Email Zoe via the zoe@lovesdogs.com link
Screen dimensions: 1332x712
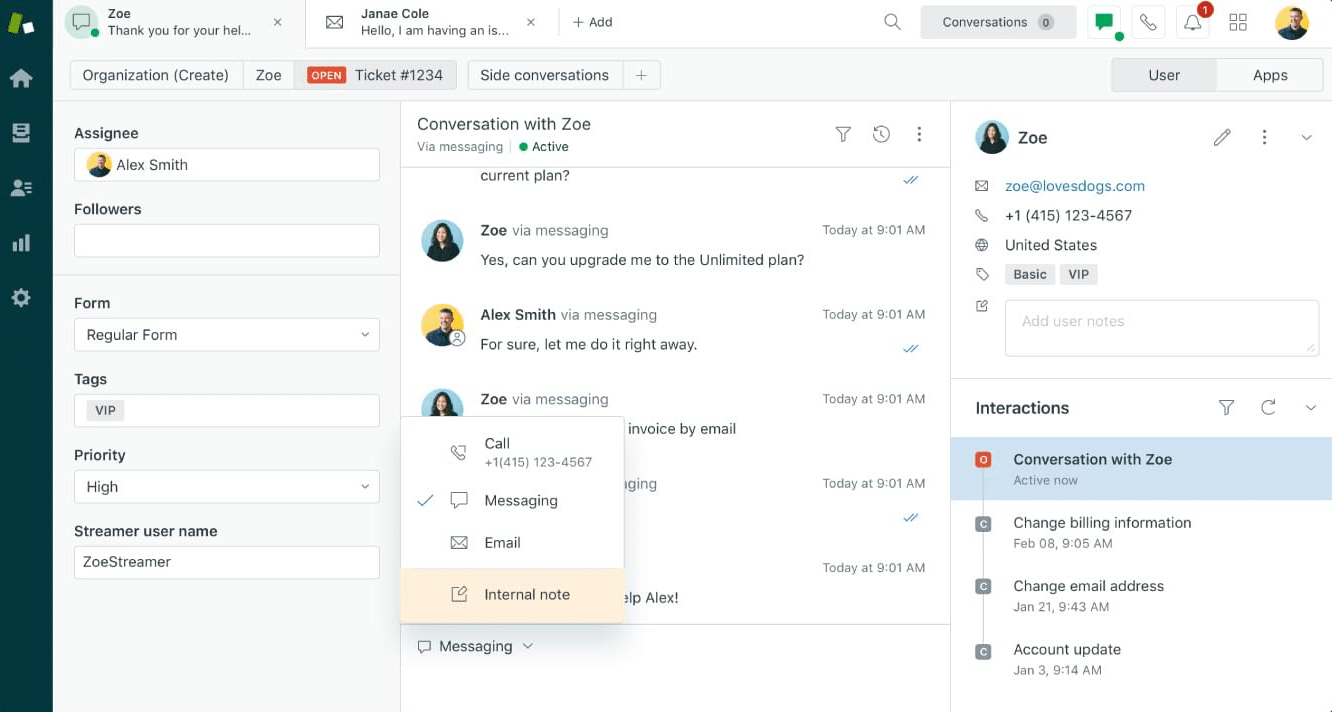1075,186
